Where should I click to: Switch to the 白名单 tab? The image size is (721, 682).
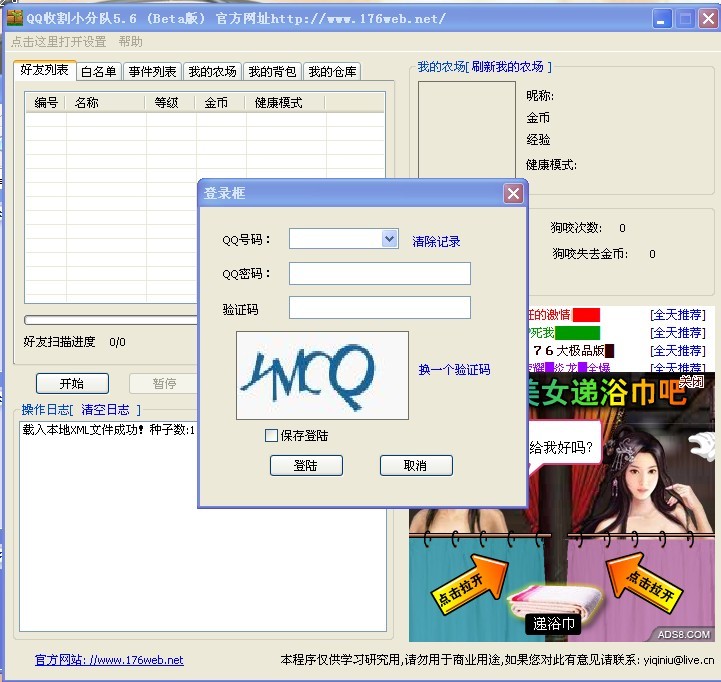(99, 72)
